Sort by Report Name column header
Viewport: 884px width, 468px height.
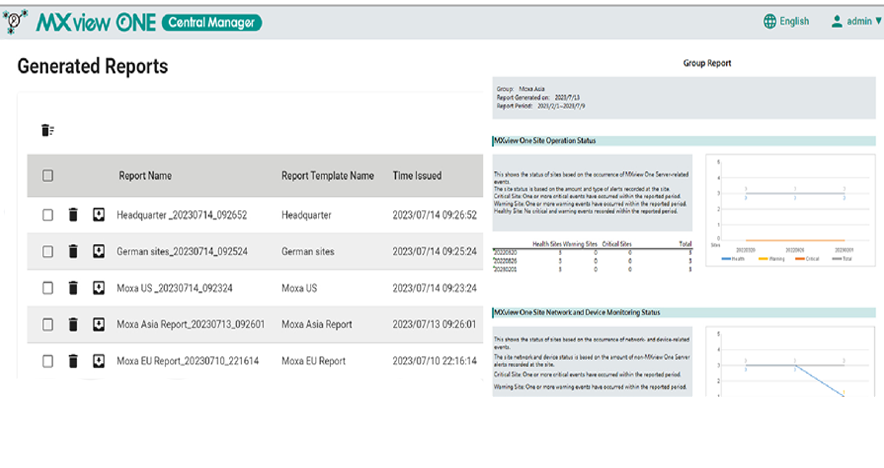pyautogui.click(x=145, y=176)
